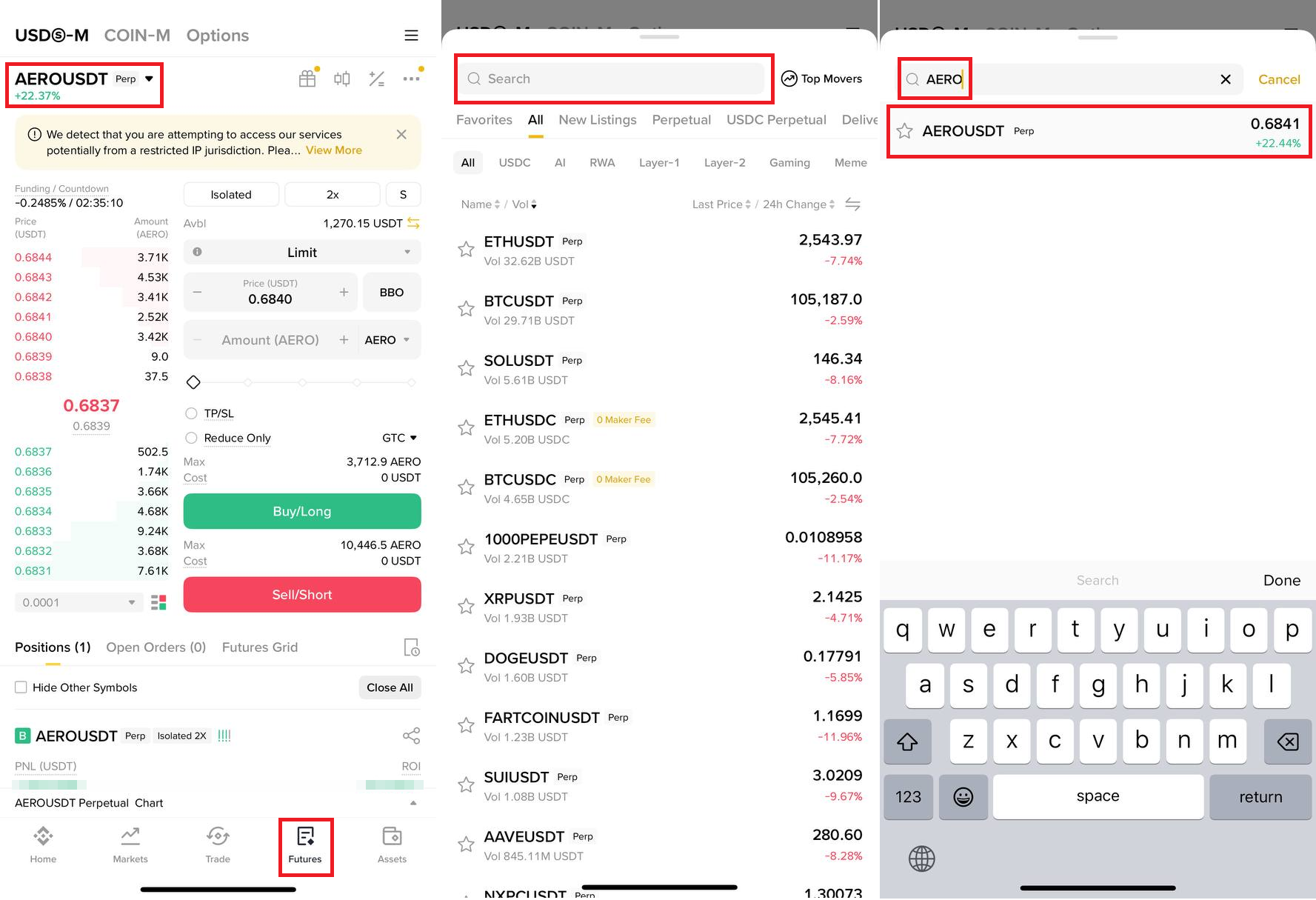Open the candlestick chart icon
1316x900 pixels.
point(342,79)
